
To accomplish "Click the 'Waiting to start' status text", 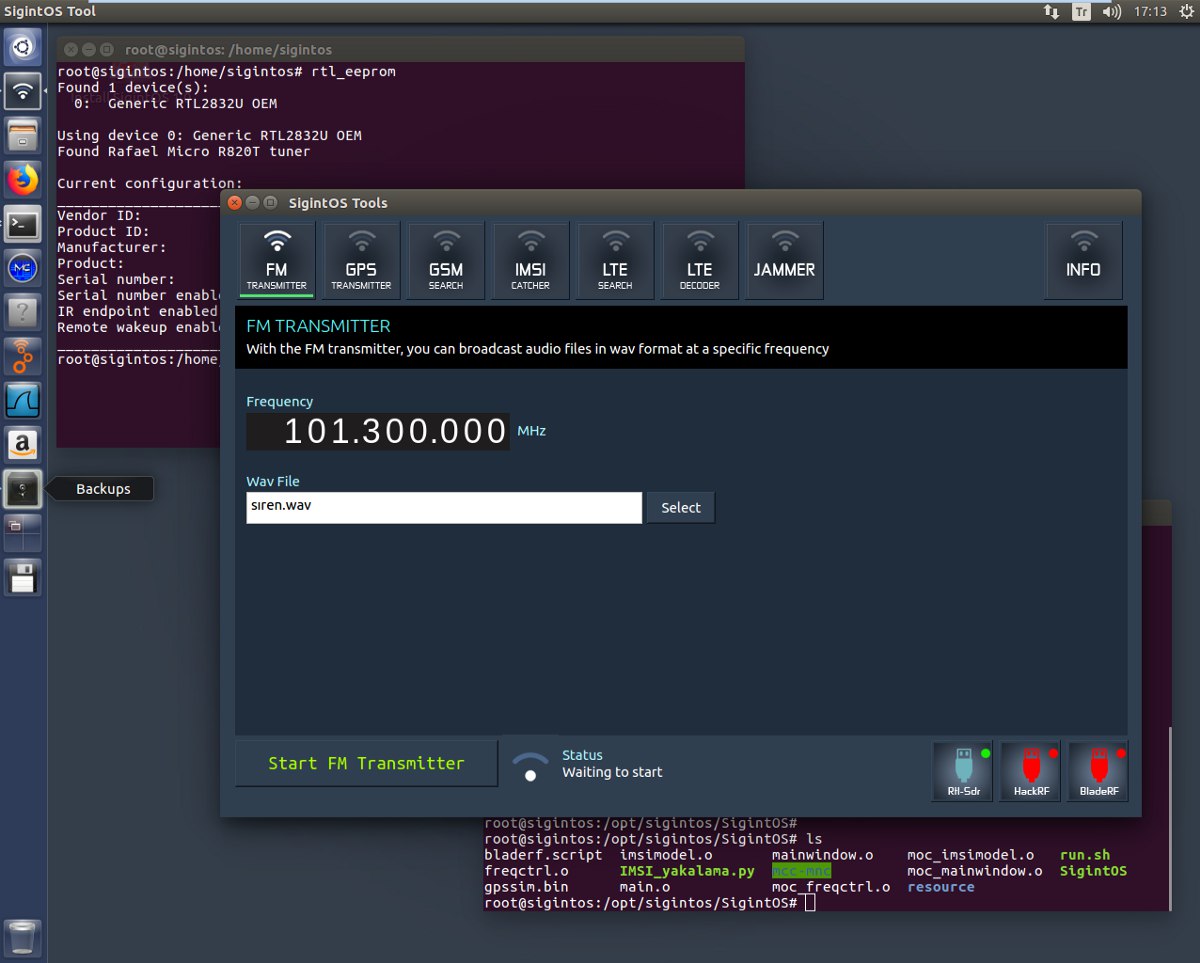I will 612,772.
